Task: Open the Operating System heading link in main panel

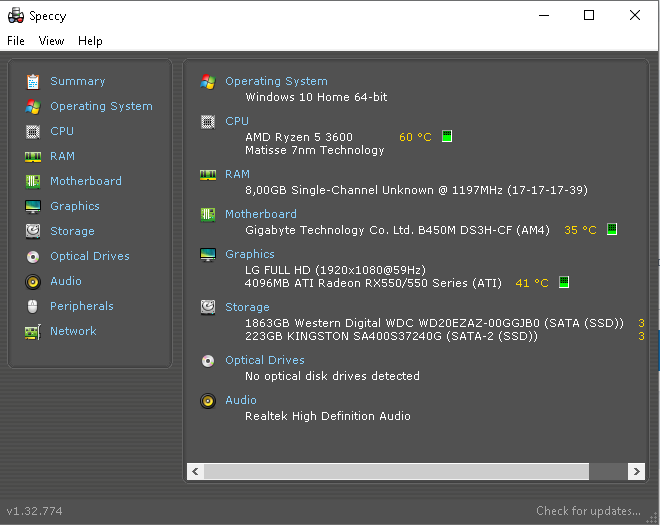Action: tap(276, 81)
